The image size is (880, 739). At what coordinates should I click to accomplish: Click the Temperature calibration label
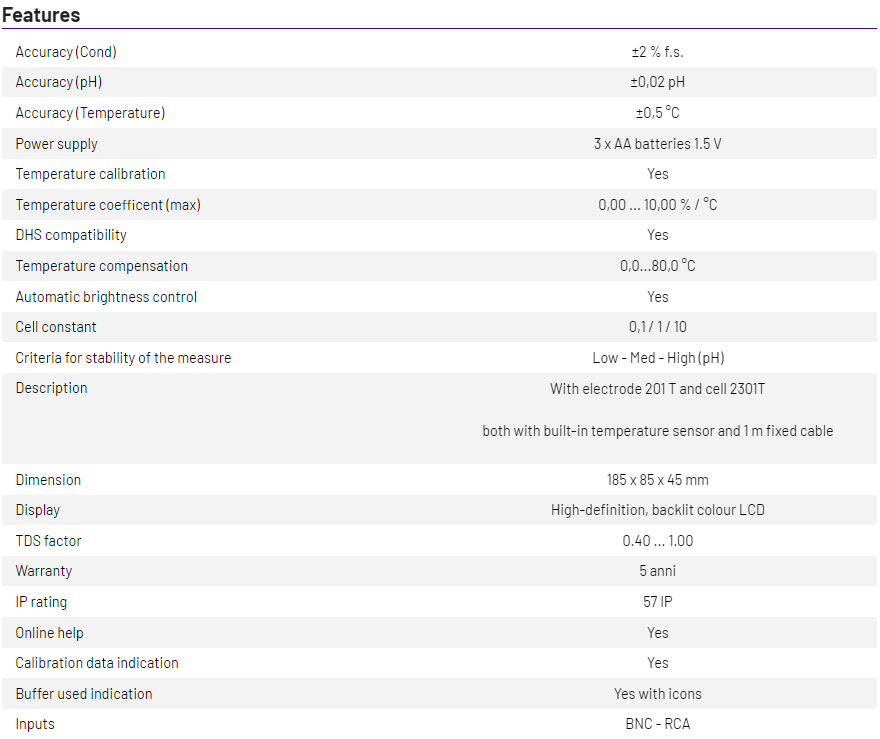tap(90, 174)
